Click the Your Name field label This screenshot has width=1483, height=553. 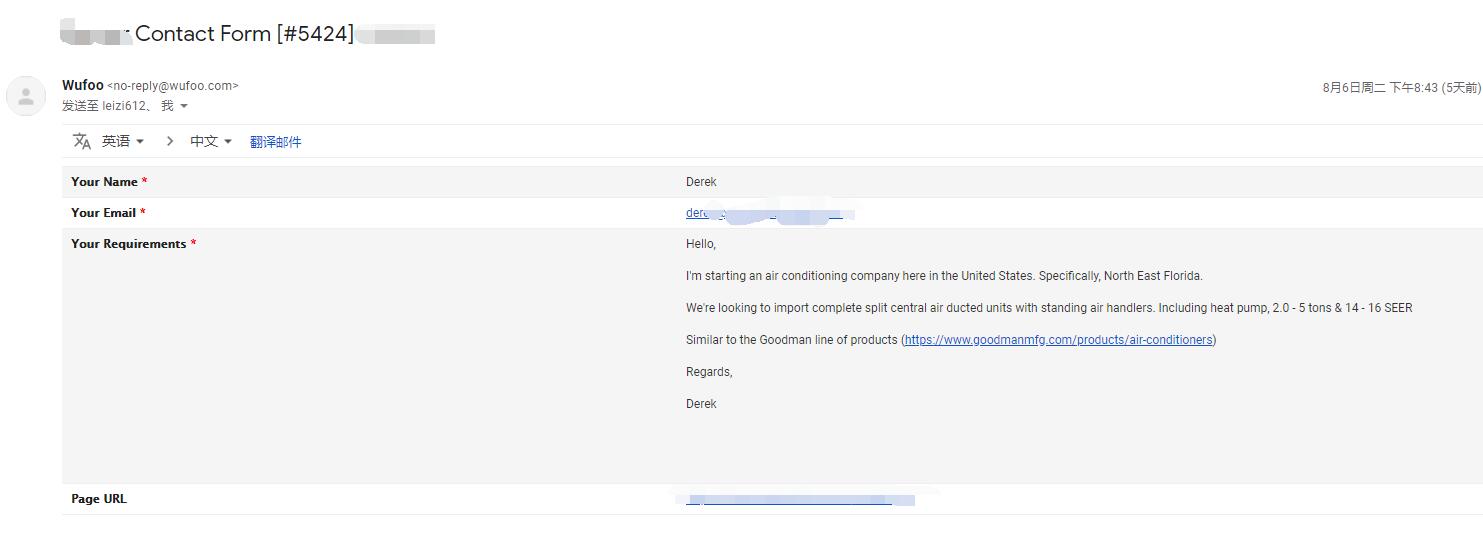tap(104, 182)
